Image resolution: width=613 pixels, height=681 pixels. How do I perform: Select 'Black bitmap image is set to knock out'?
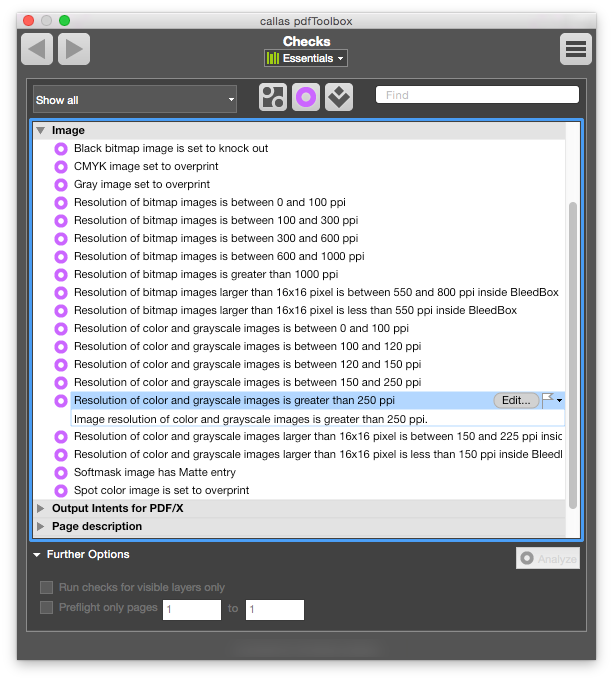[x=171, y=149]
